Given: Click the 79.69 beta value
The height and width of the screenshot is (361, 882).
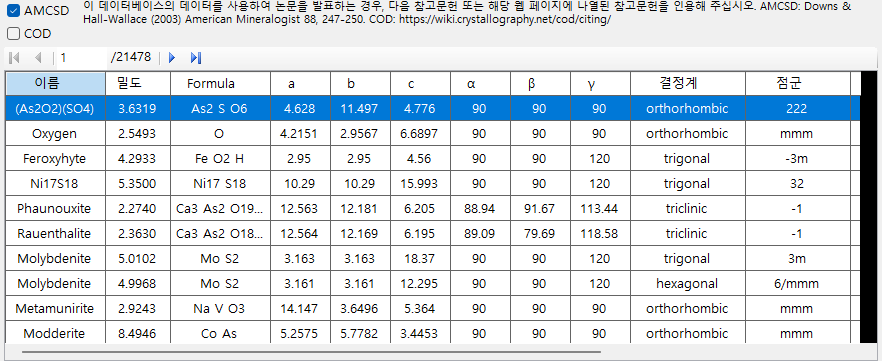Looking at the screenshot, I should pos(541,233).
